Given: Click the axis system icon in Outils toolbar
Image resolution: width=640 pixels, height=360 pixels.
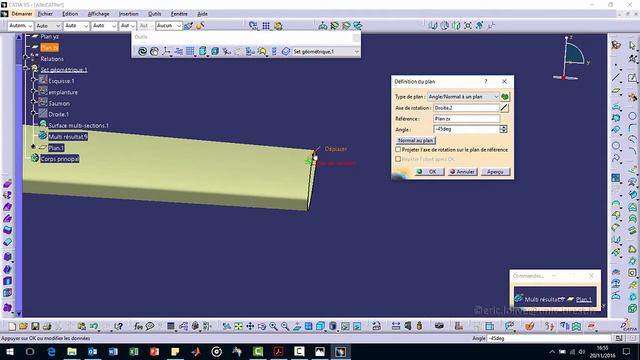Looking at the screenshot, I should point(166,51).
